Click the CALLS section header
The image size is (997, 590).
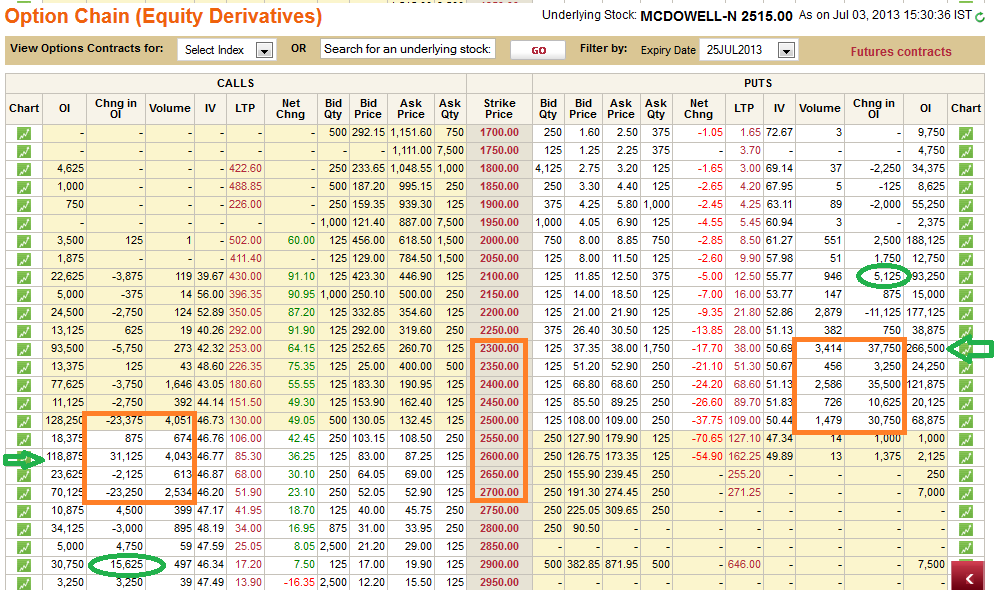[x=235, y=83]
